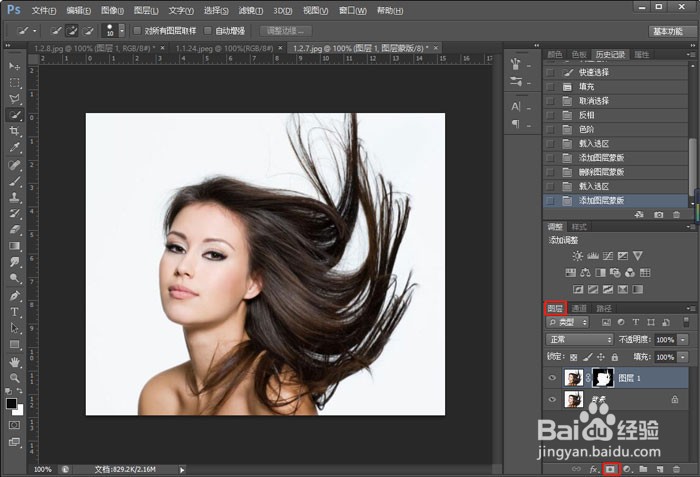Select the Rectangular Marquee tool

point(14,83)
